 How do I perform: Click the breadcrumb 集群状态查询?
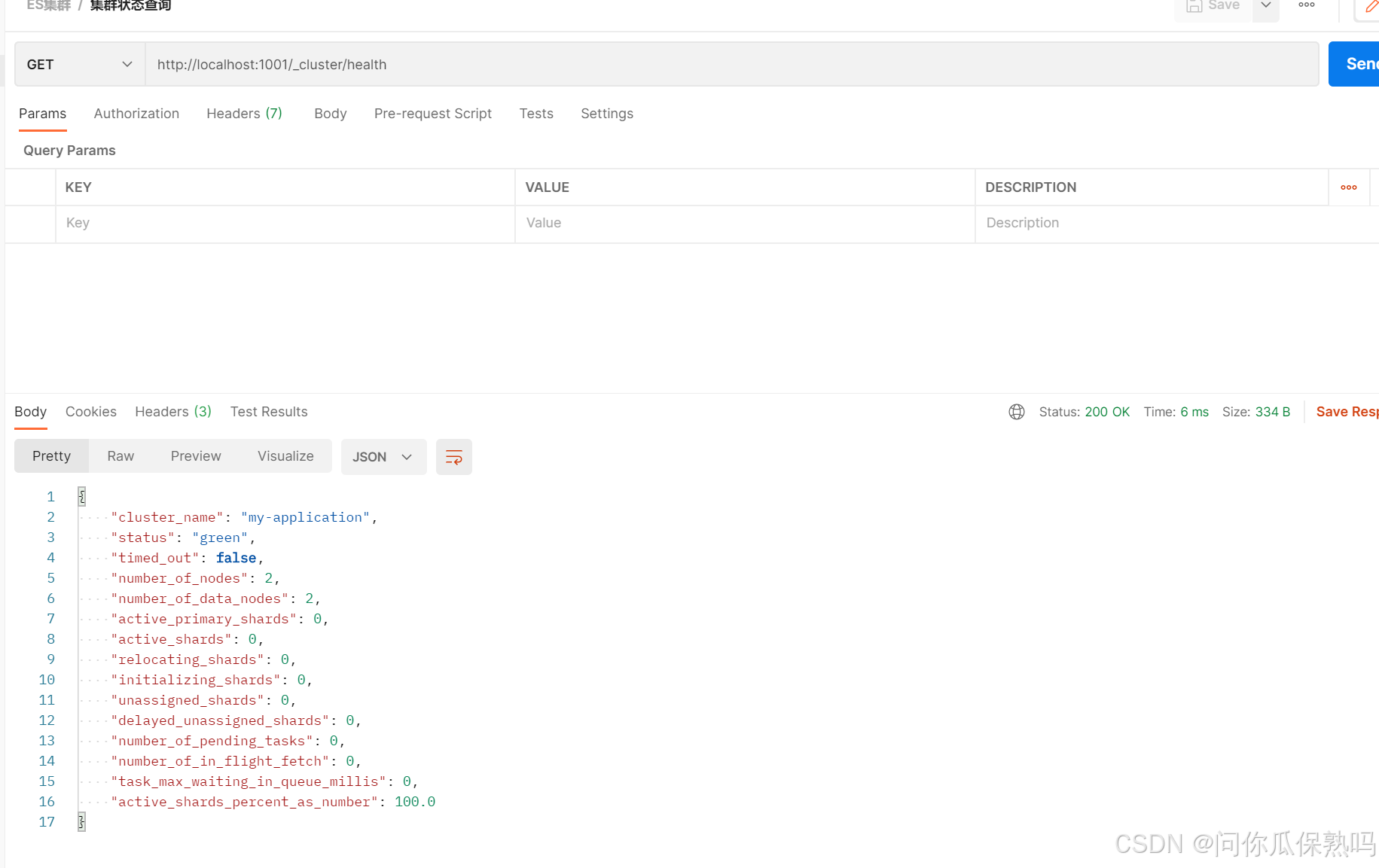click(x=130, y=5)
